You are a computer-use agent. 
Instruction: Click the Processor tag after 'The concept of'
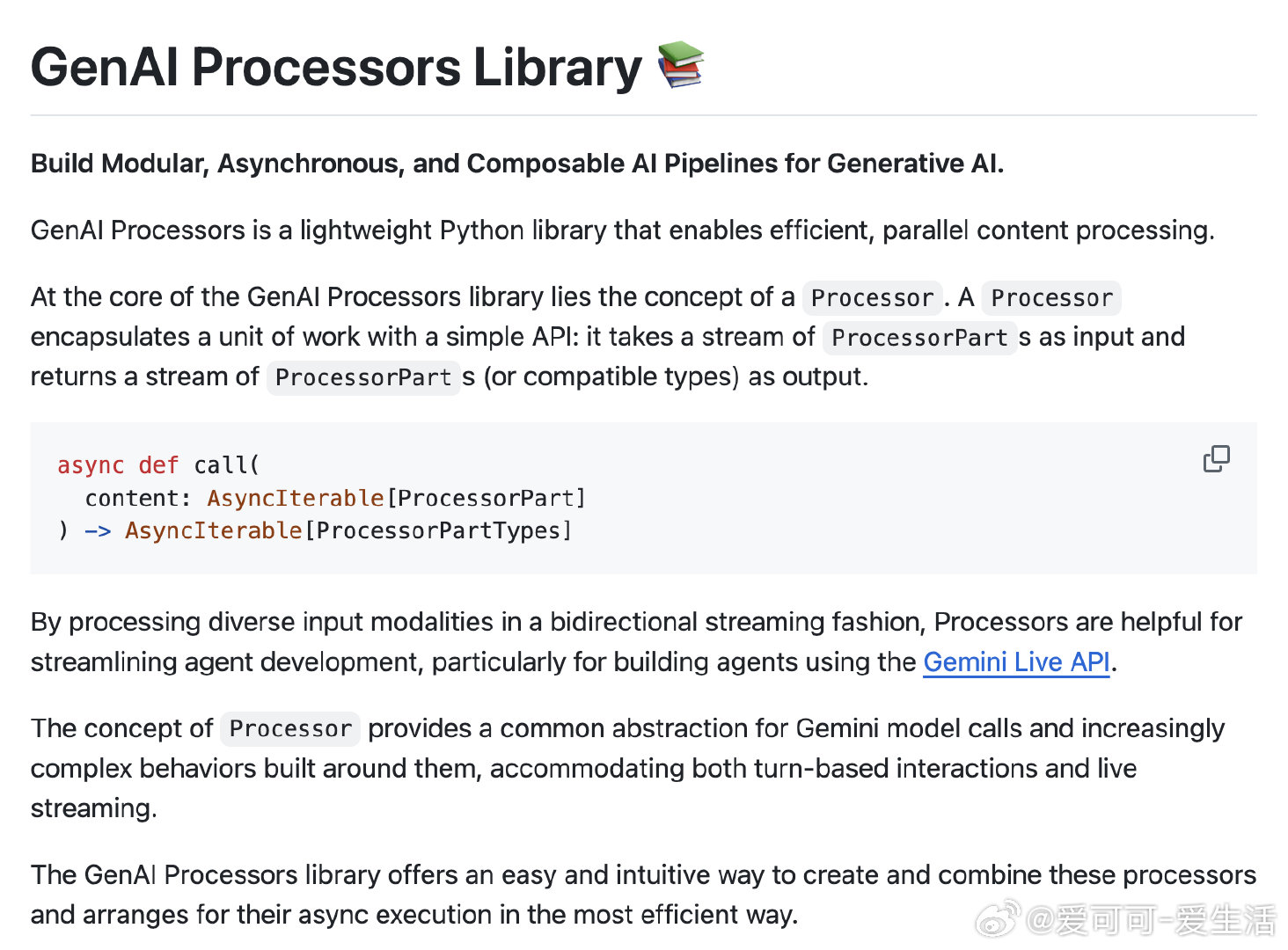click(290, 729)
